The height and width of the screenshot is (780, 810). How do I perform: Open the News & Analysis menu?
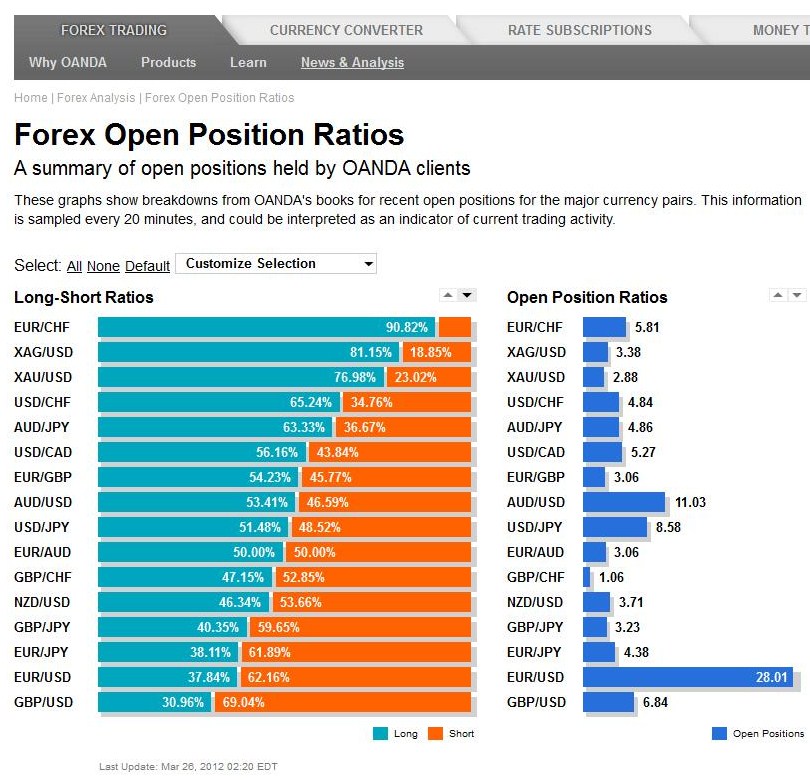click(x=352, y=63)
